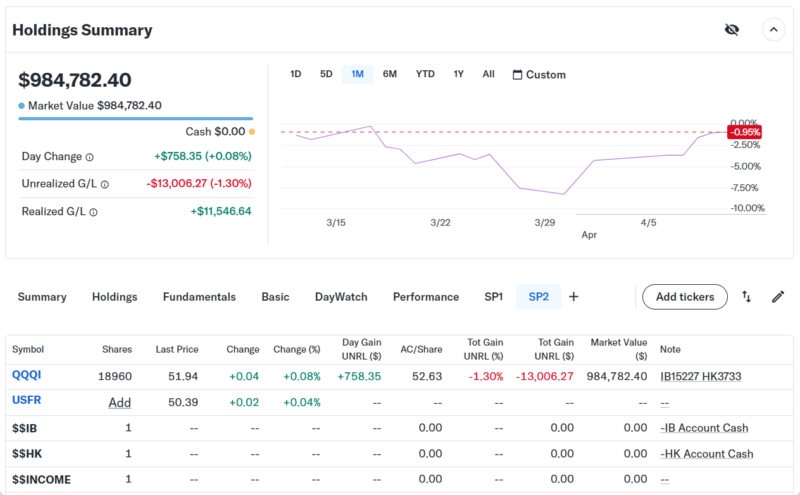Click the sort arrows icon
This screenshot has height=495, width=800.
point(746,297)
